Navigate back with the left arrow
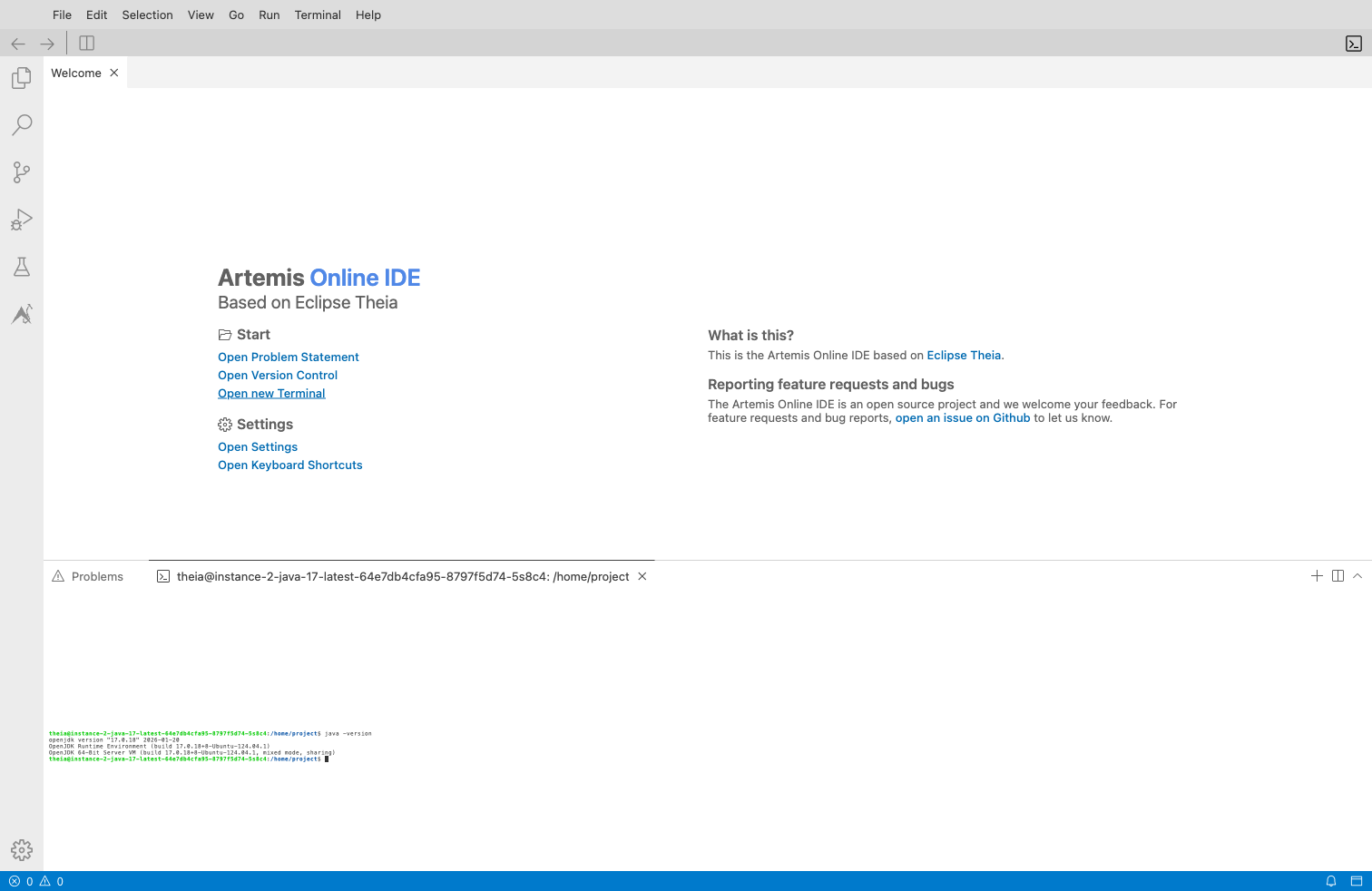The image size is (1372, 891). (18, 44)
